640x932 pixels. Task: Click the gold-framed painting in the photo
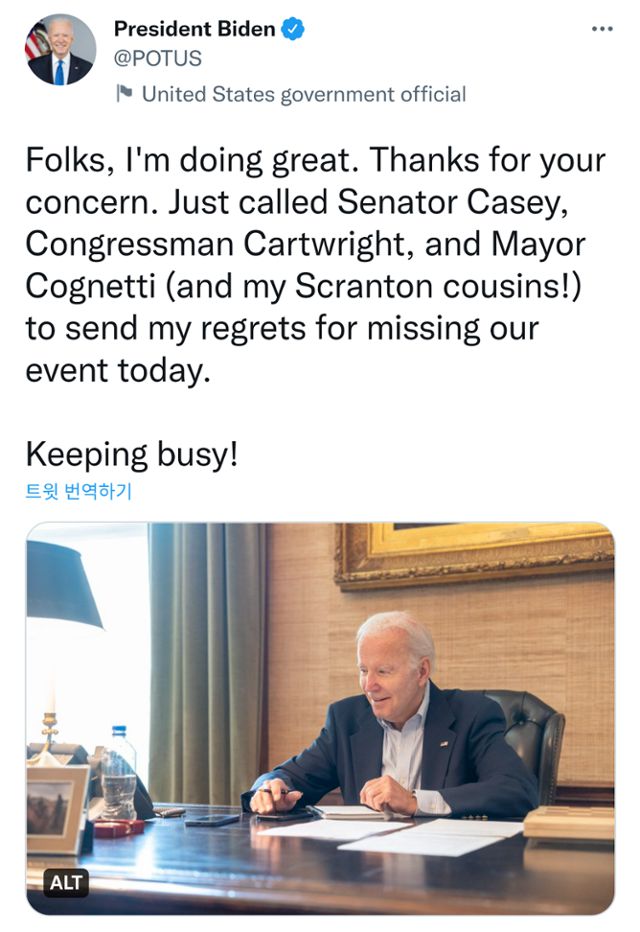tap(474, 553)
